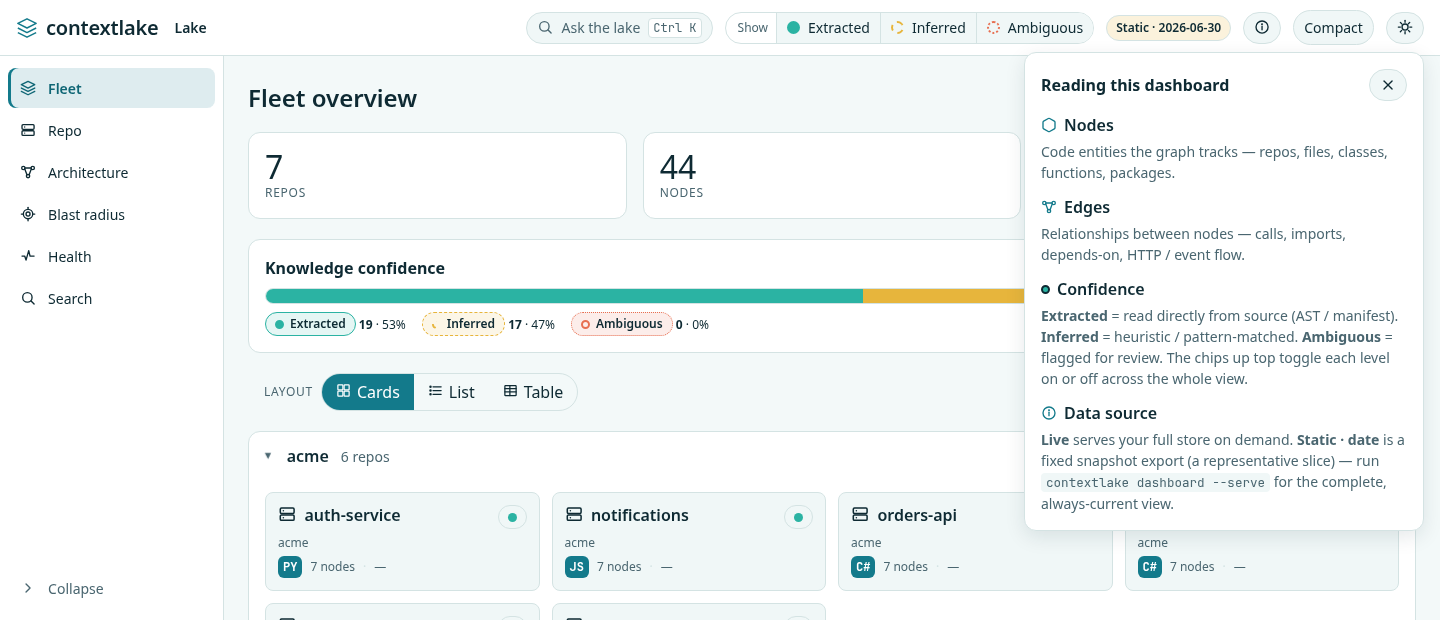Click the Data source info icon in help panel
The height and width of the screenshot is (620, 1440).
coord(1049,413)
